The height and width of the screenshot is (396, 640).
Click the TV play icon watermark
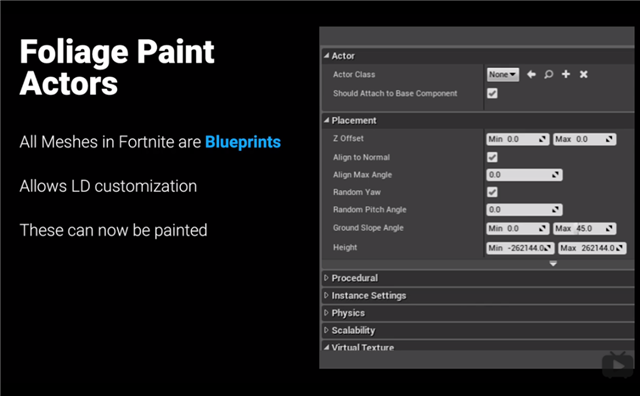618,365
